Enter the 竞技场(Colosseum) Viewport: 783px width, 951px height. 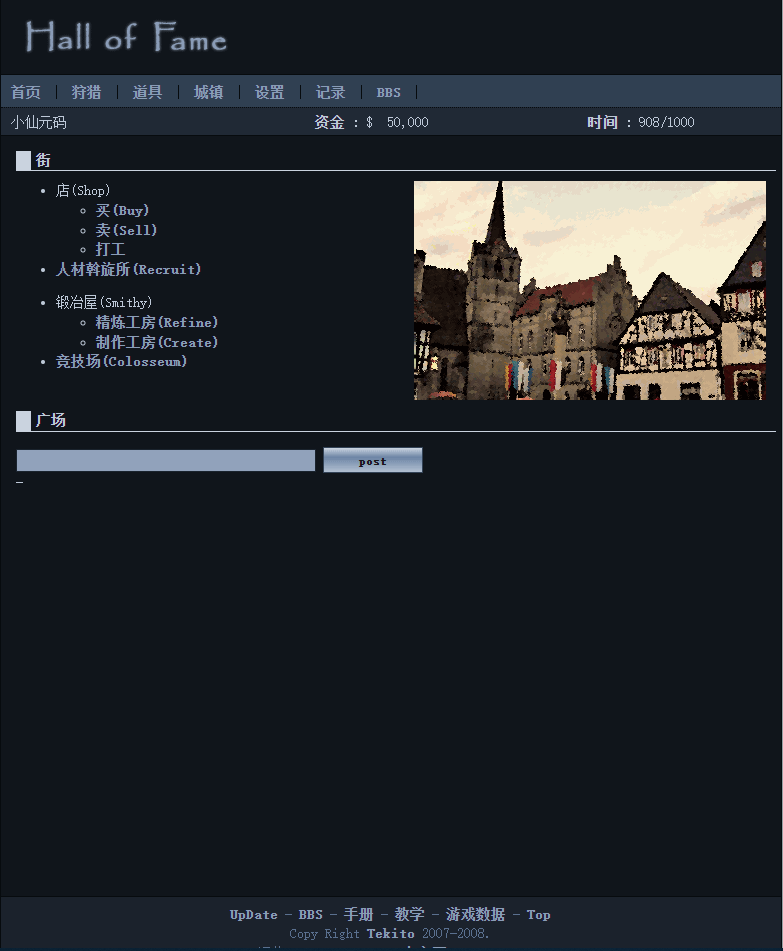121,361
